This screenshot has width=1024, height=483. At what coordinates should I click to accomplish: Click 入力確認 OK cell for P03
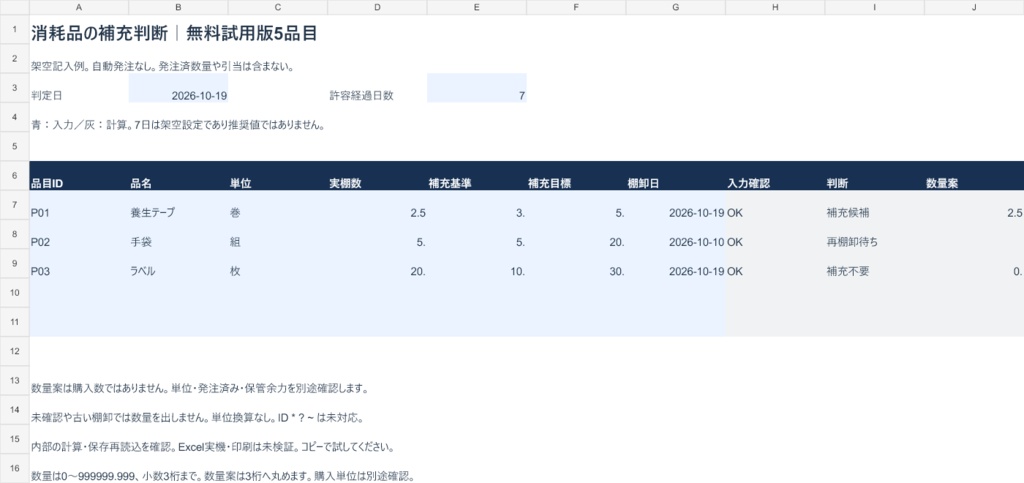click(775, 264)
